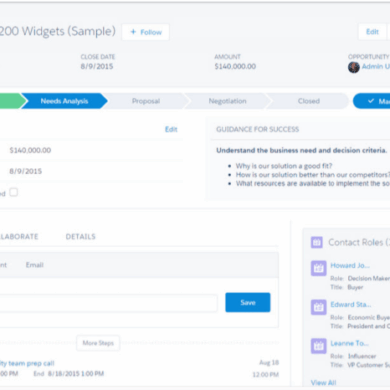
Task: Click the Contact Roles header icon
Action: tap(317, 242)
